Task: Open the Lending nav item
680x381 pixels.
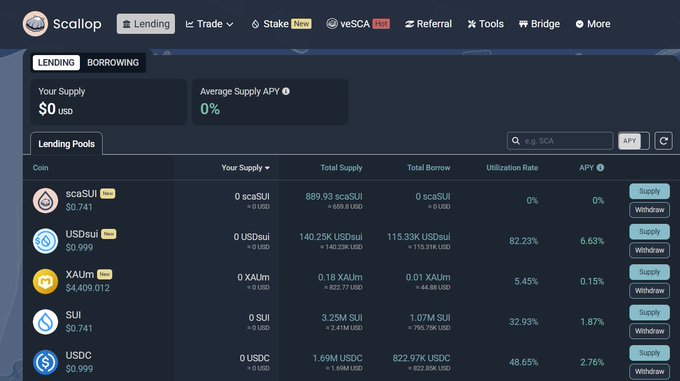Action: pos(146,24)
